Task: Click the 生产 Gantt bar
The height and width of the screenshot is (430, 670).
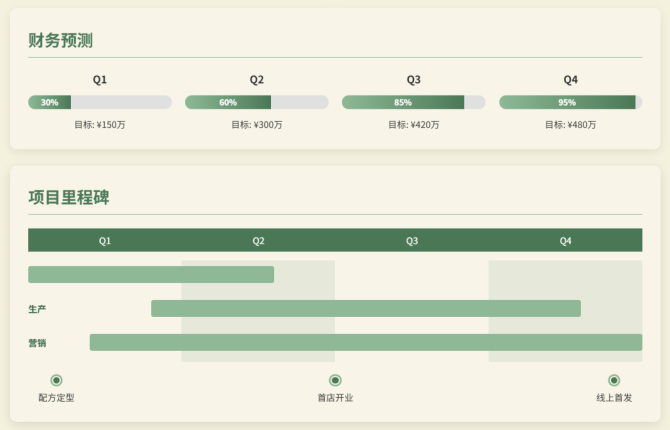Action: (366, 308)
